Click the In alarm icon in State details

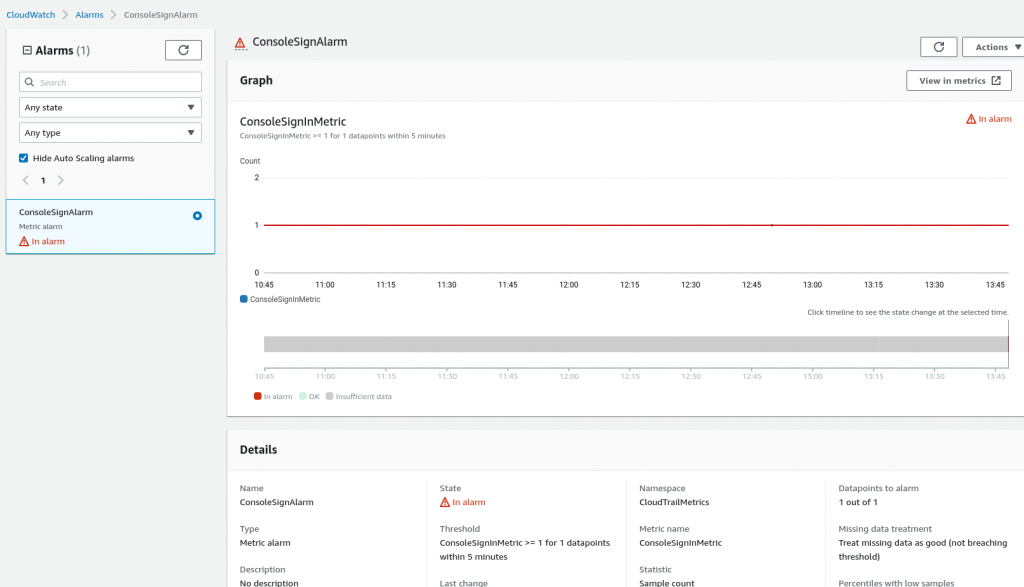pyautogui.click(x=445, y=502)
